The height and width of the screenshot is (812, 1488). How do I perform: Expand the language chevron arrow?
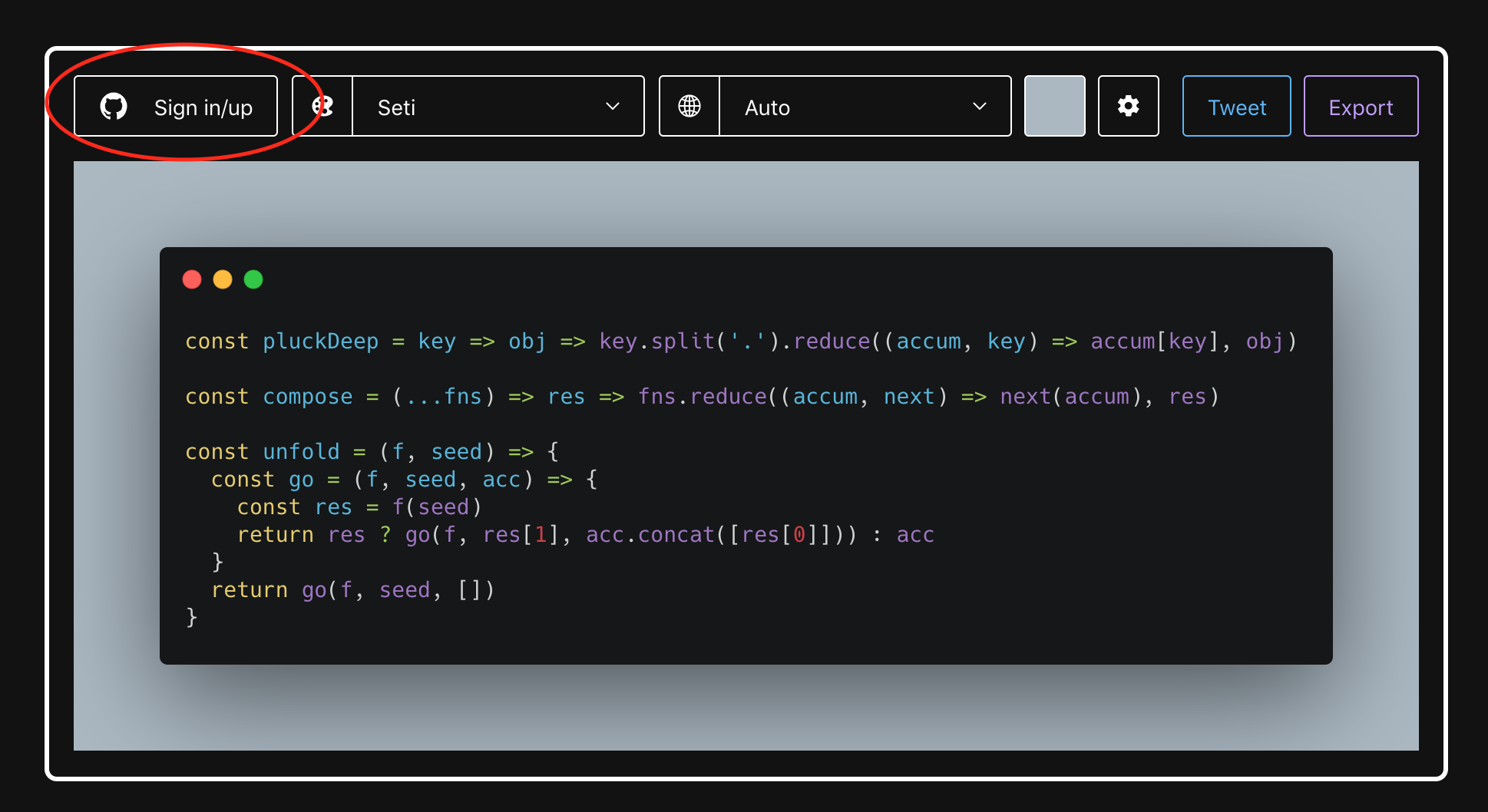point(980,106)
